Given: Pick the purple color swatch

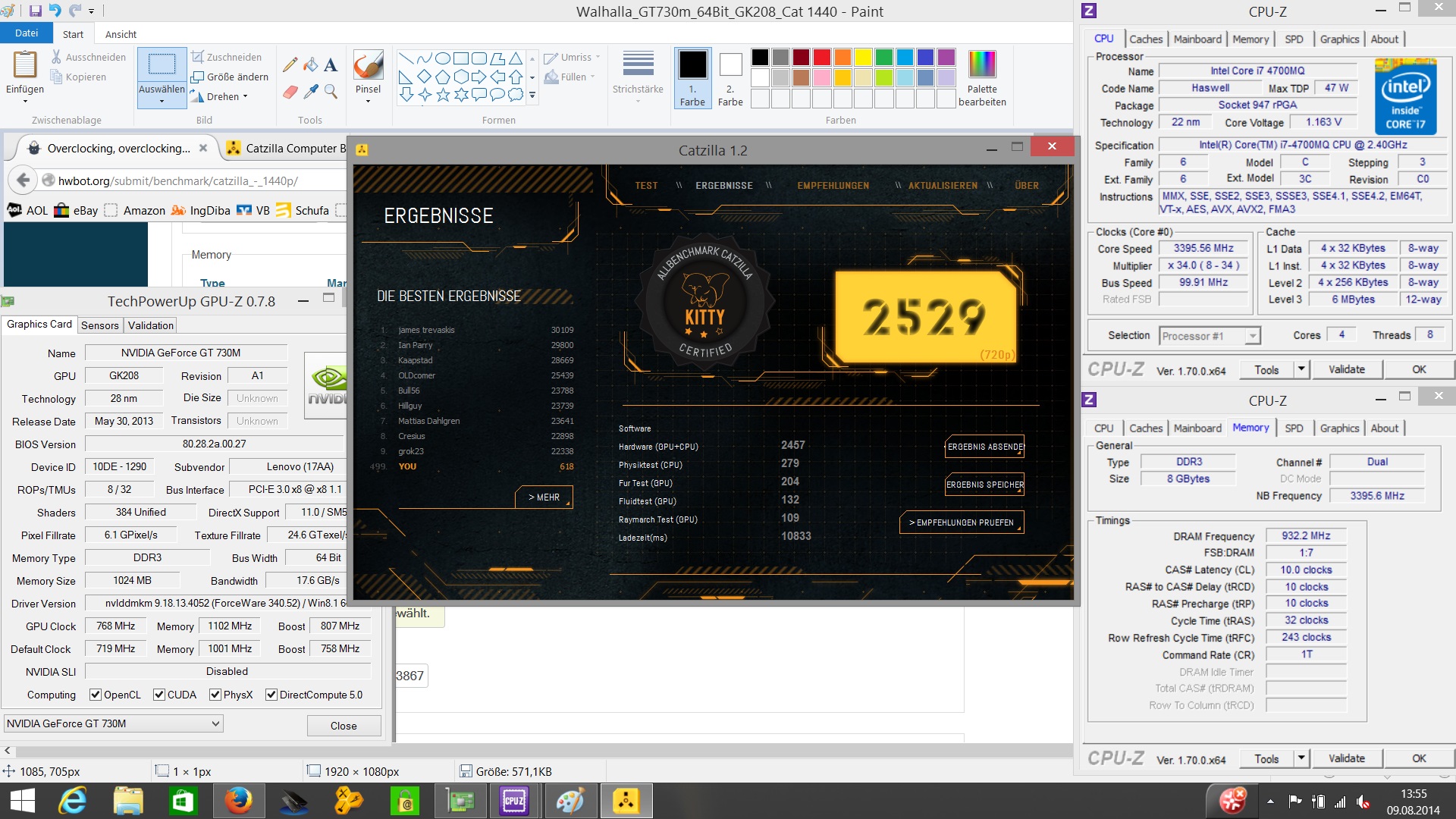Looking at the screenshot, I should (x=946, y=58).
